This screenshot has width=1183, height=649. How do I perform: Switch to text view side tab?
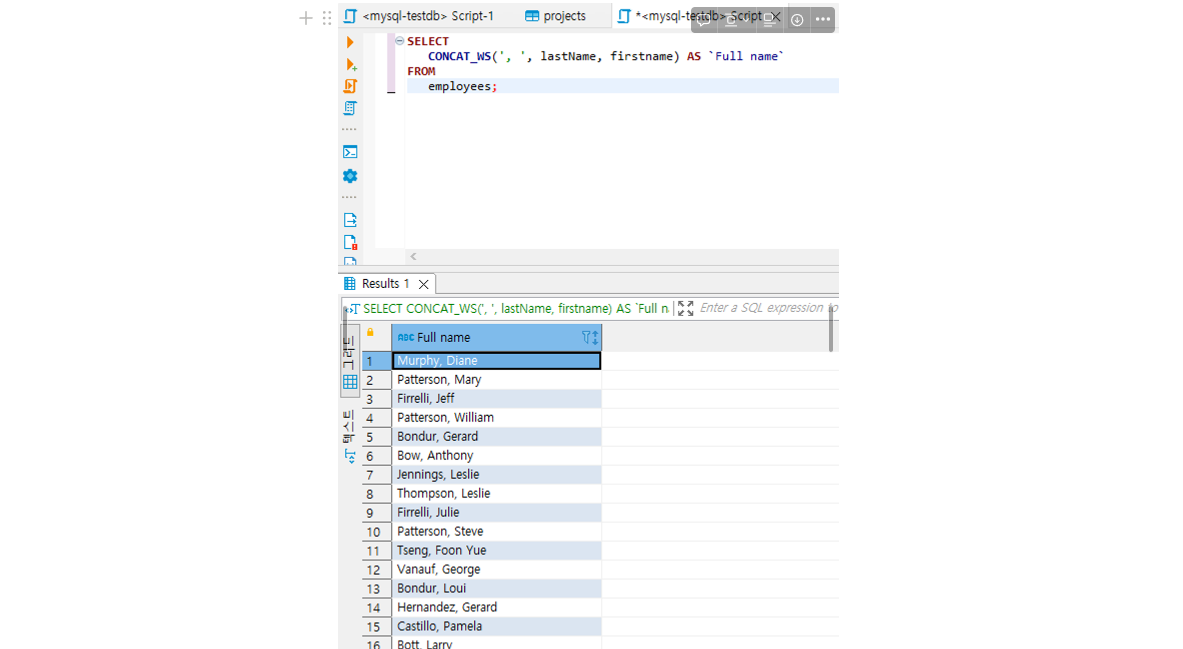349,427
